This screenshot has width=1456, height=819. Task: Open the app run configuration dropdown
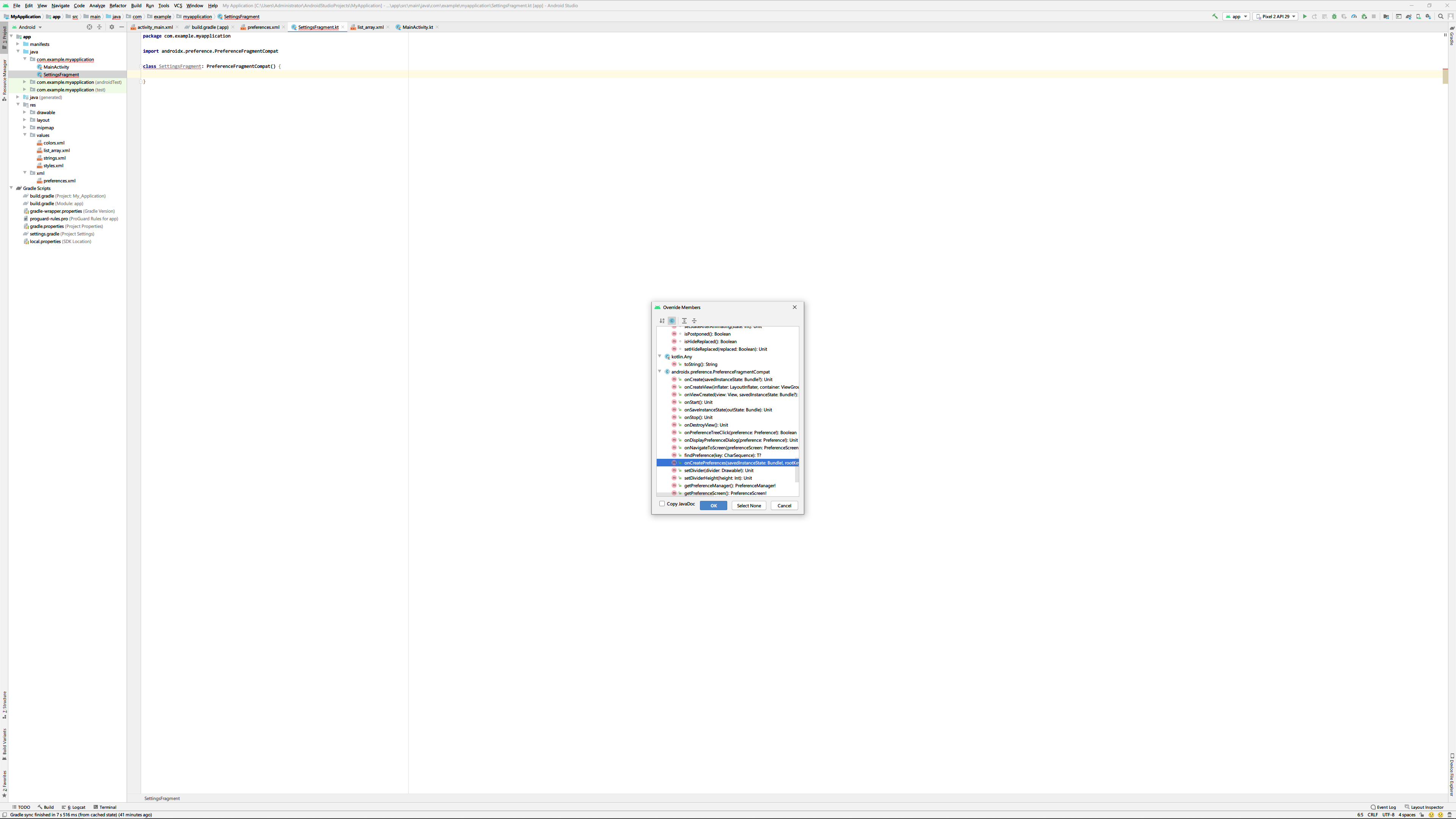click(x=1236, y=16)
